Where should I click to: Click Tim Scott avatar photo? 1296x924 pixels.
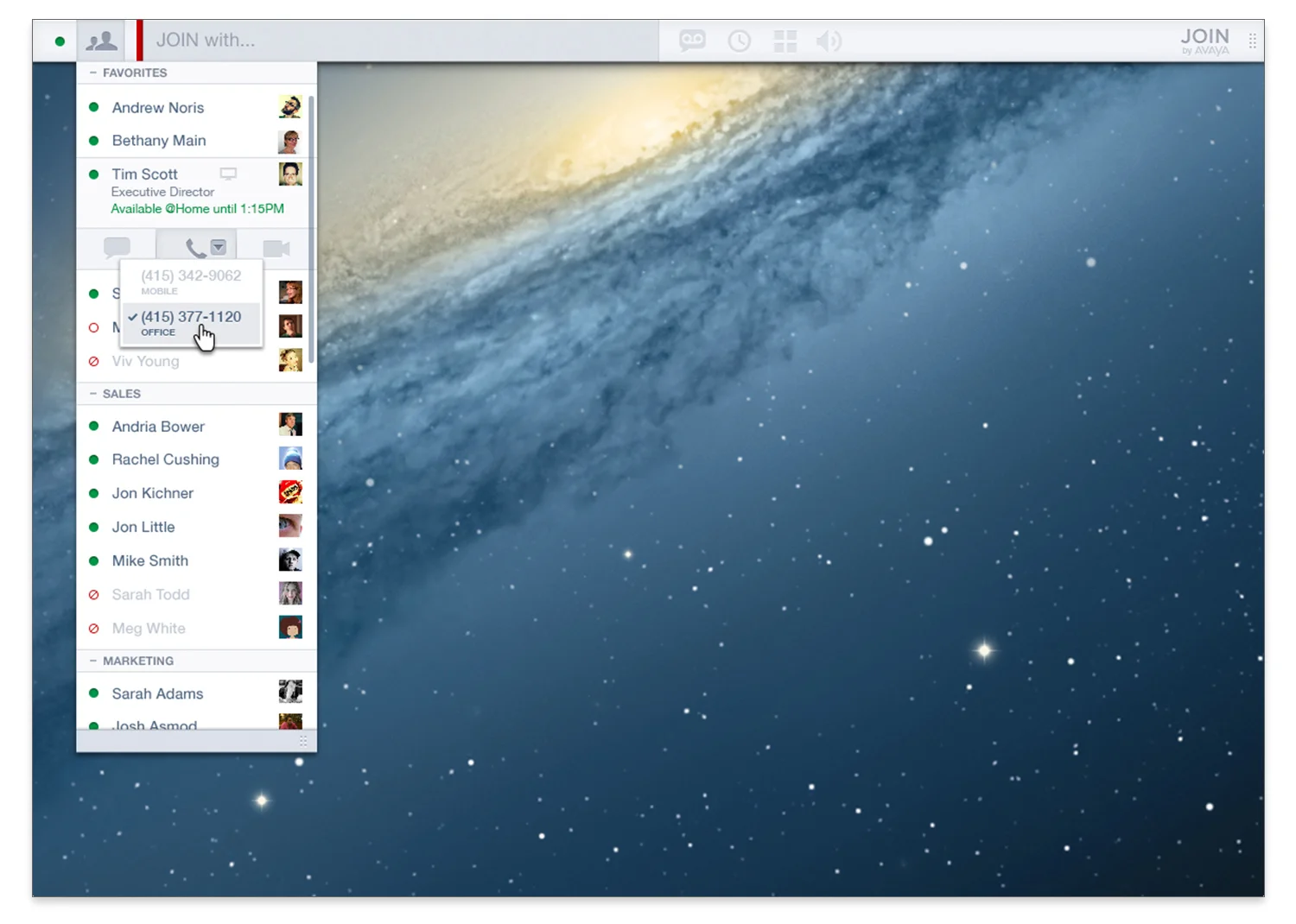click(x=290, y=174)
